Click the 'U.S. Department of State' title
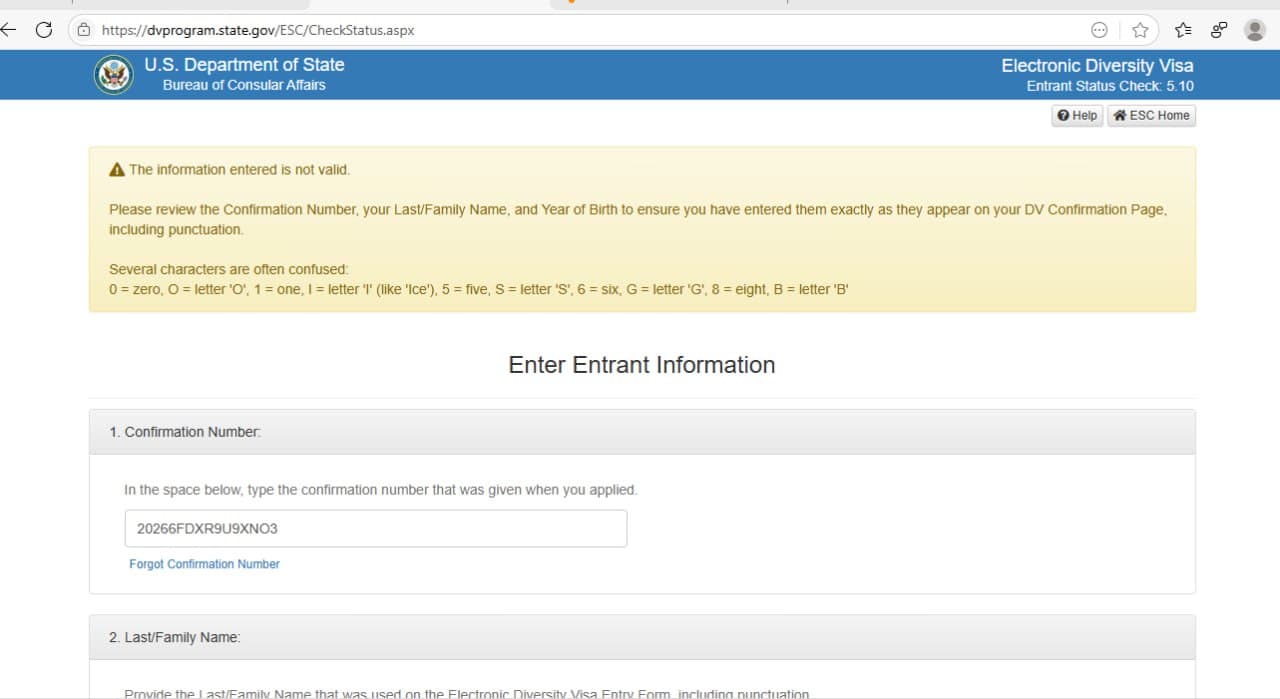The height and width of the screenshot is (699, 1280). (244, 65)
